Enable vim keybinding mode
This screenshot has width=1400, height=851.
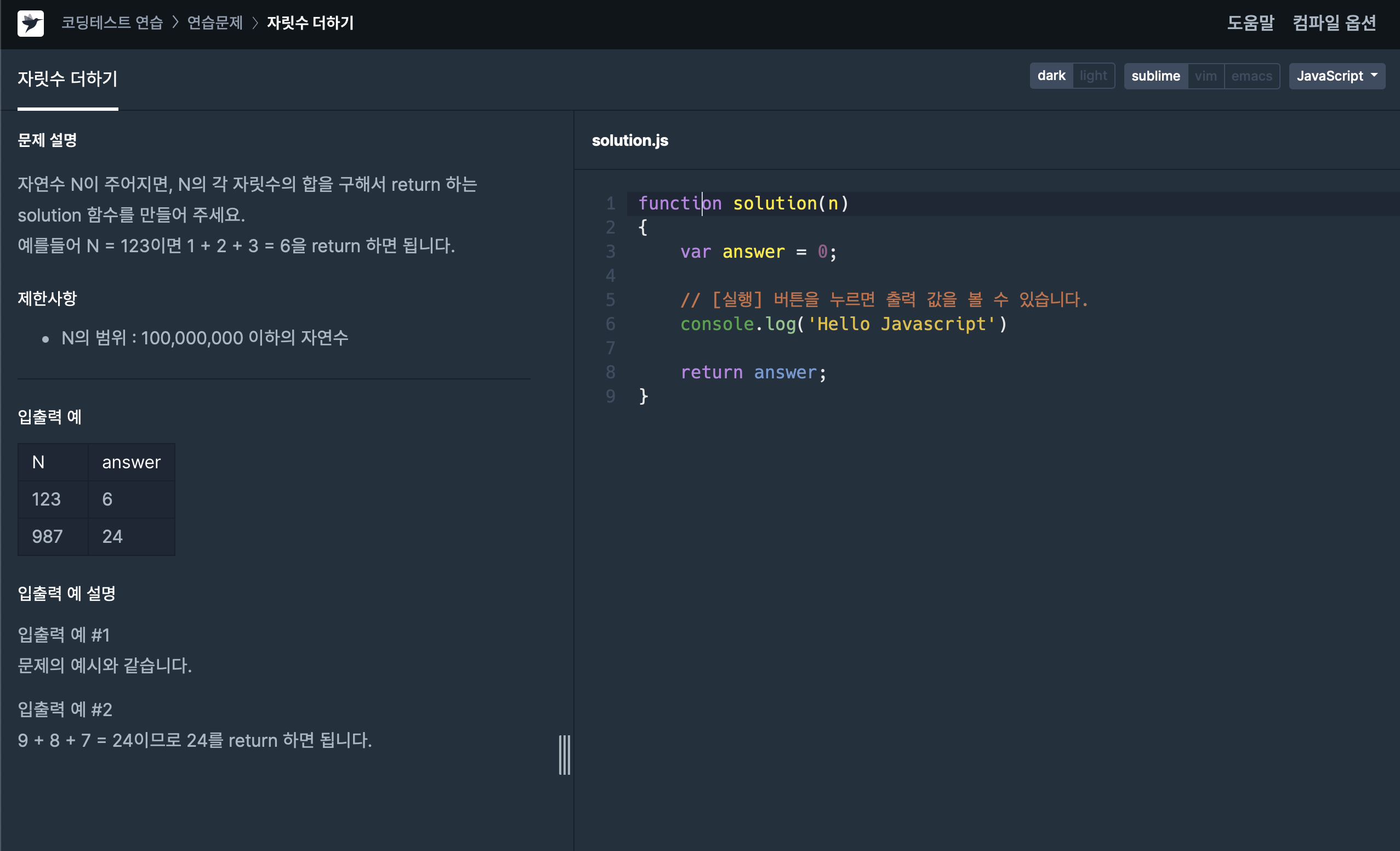[x=1205, y=76]
